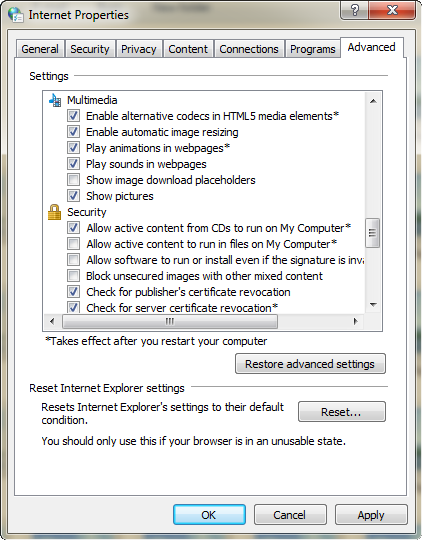Click the Internet Properties globe icon in title bar
Screen dimensions: 423x541
point(16,15)
